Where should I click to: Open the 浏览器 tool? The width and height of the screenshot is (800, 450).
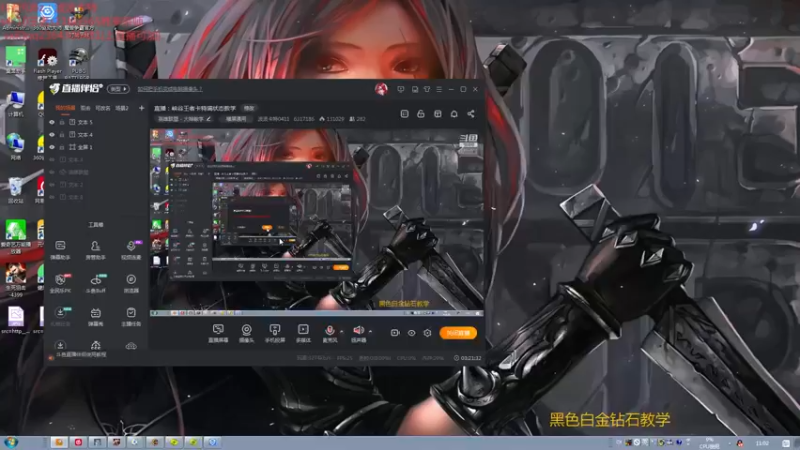131,283
